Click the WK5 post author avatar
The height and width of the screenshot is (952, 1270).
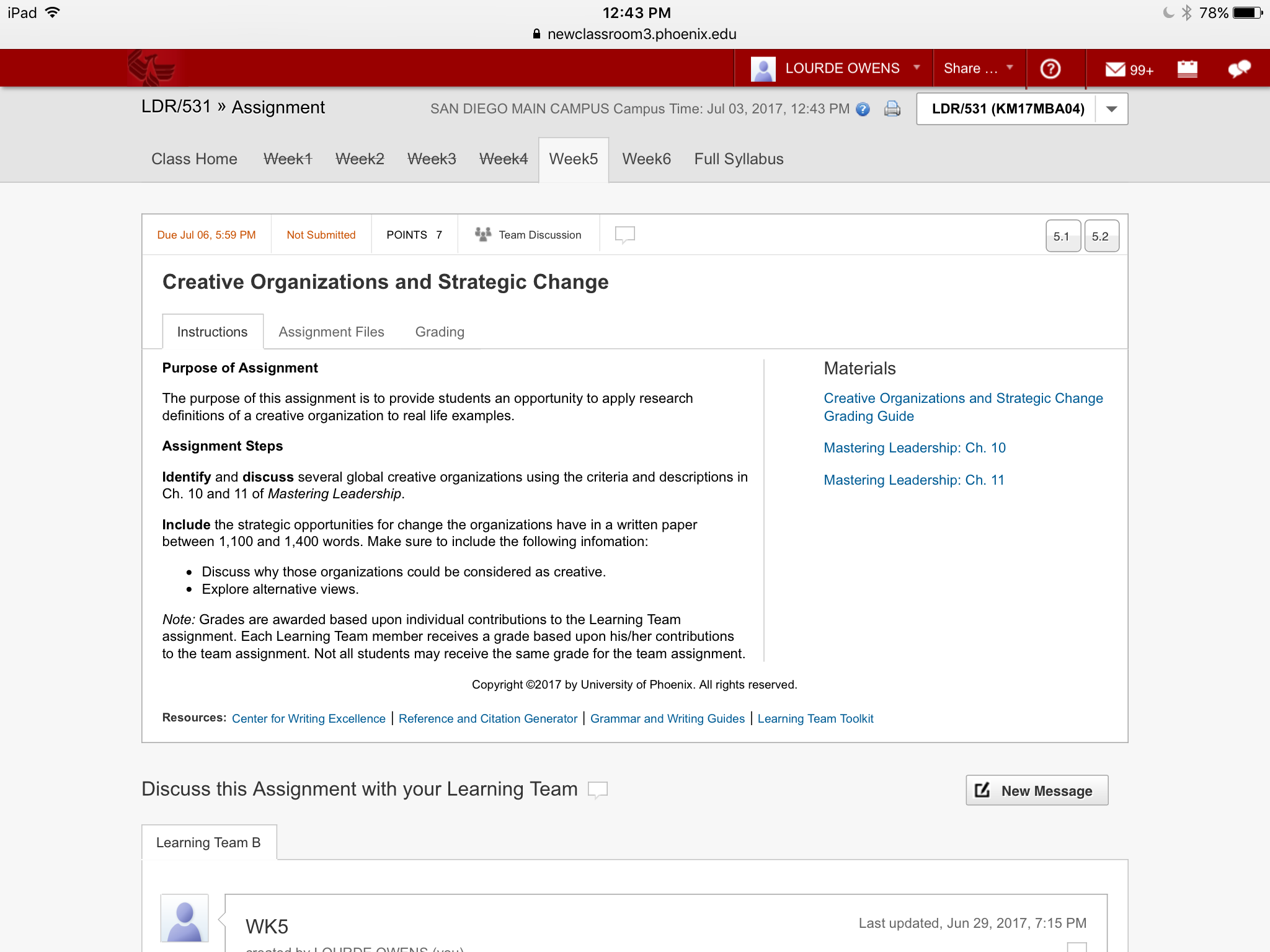(x=184, y=918)
